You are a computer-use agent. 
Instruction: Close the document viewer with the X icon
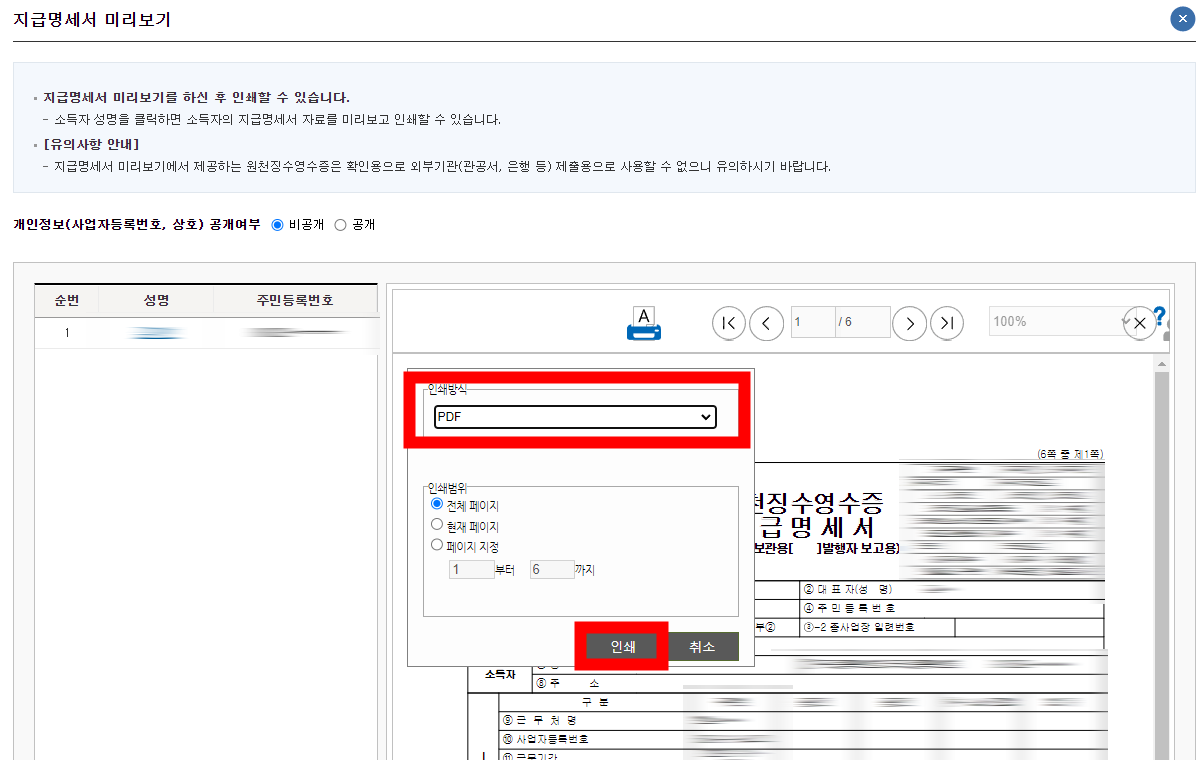point(1139,322)
